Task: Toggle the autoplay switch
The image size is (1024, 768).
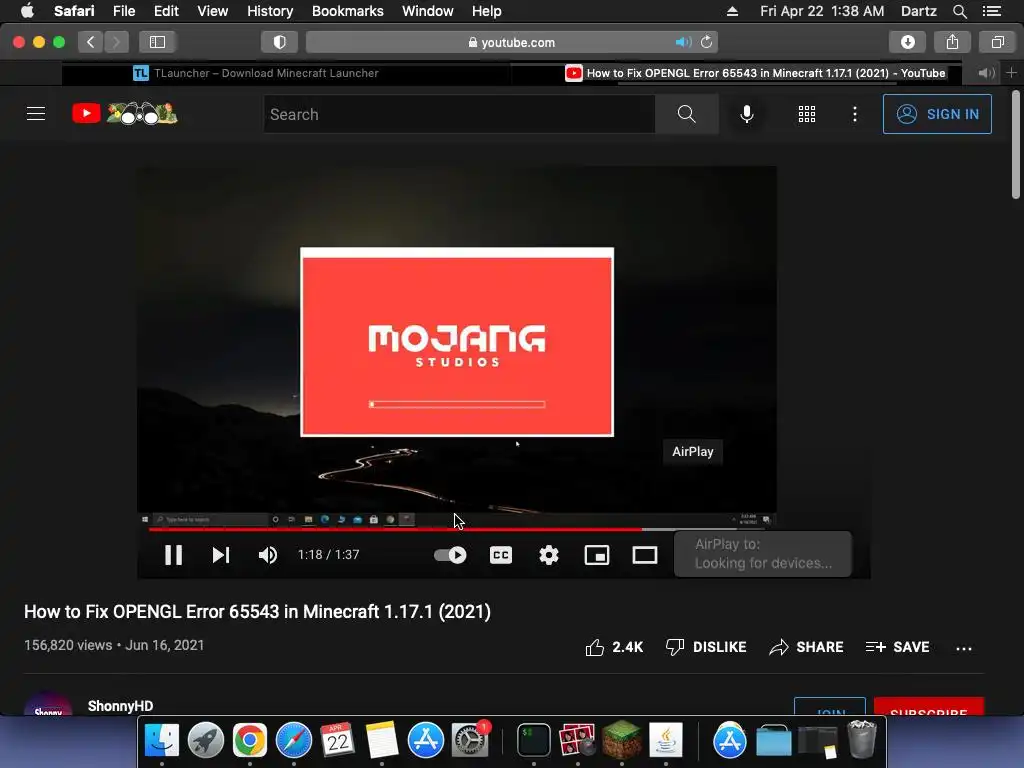Action: point(450,554)
